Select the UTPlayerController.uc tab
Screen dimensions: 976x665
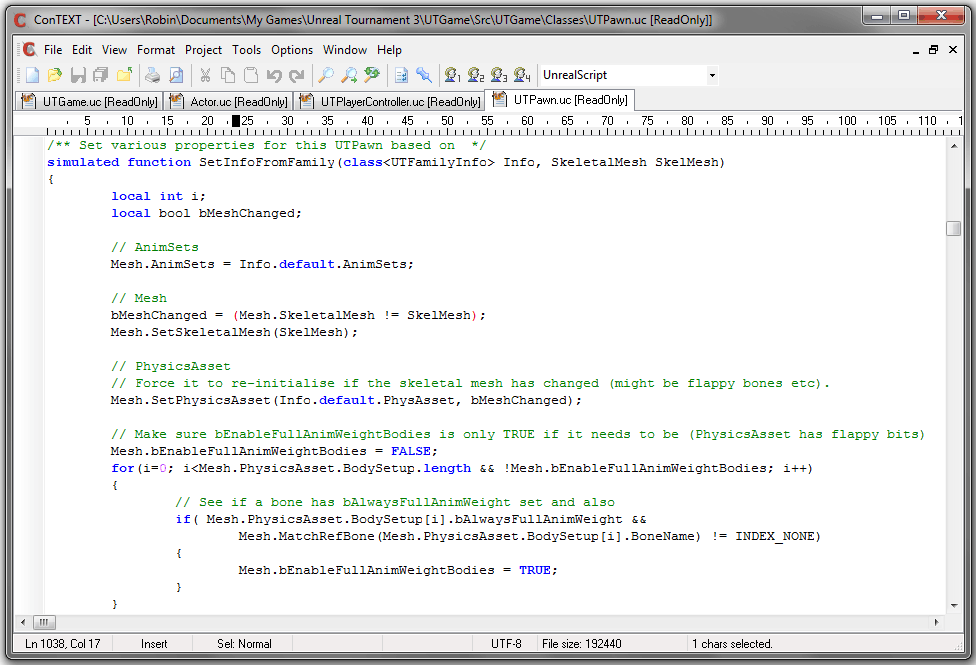point(390,101)
